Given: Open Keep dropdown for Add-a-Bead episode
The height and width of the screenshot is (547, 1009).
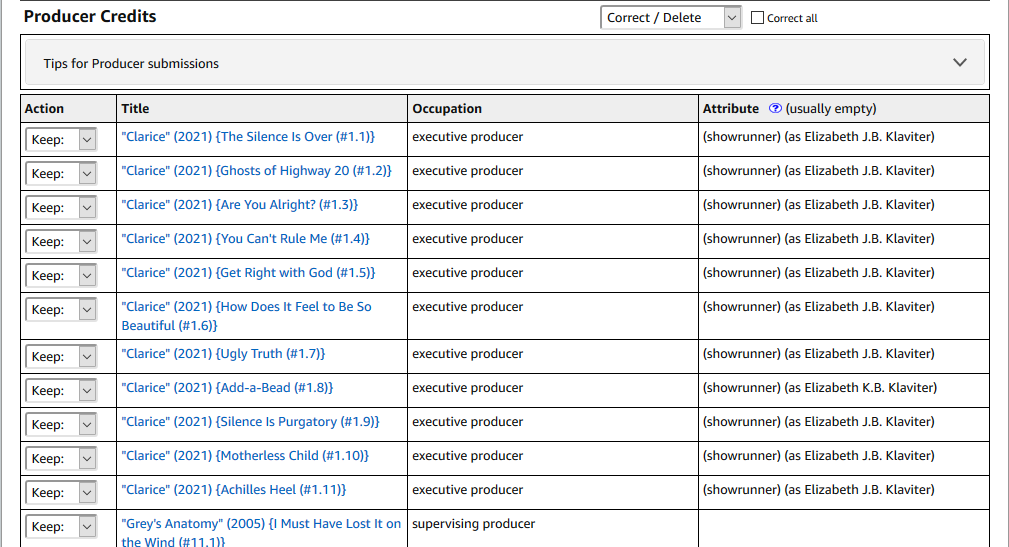Looking at the screenshot, I should [61, 390].
